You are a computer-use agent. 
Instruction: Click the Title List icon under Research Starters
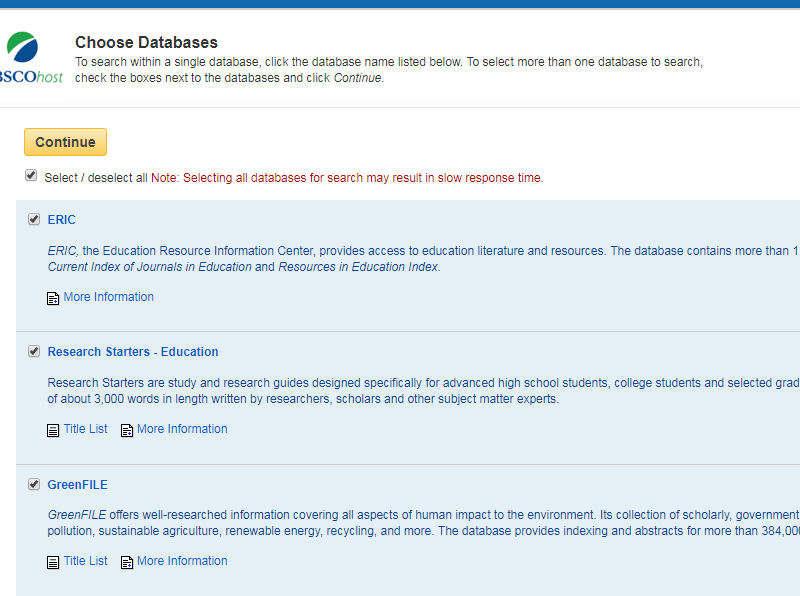(53, 430)
